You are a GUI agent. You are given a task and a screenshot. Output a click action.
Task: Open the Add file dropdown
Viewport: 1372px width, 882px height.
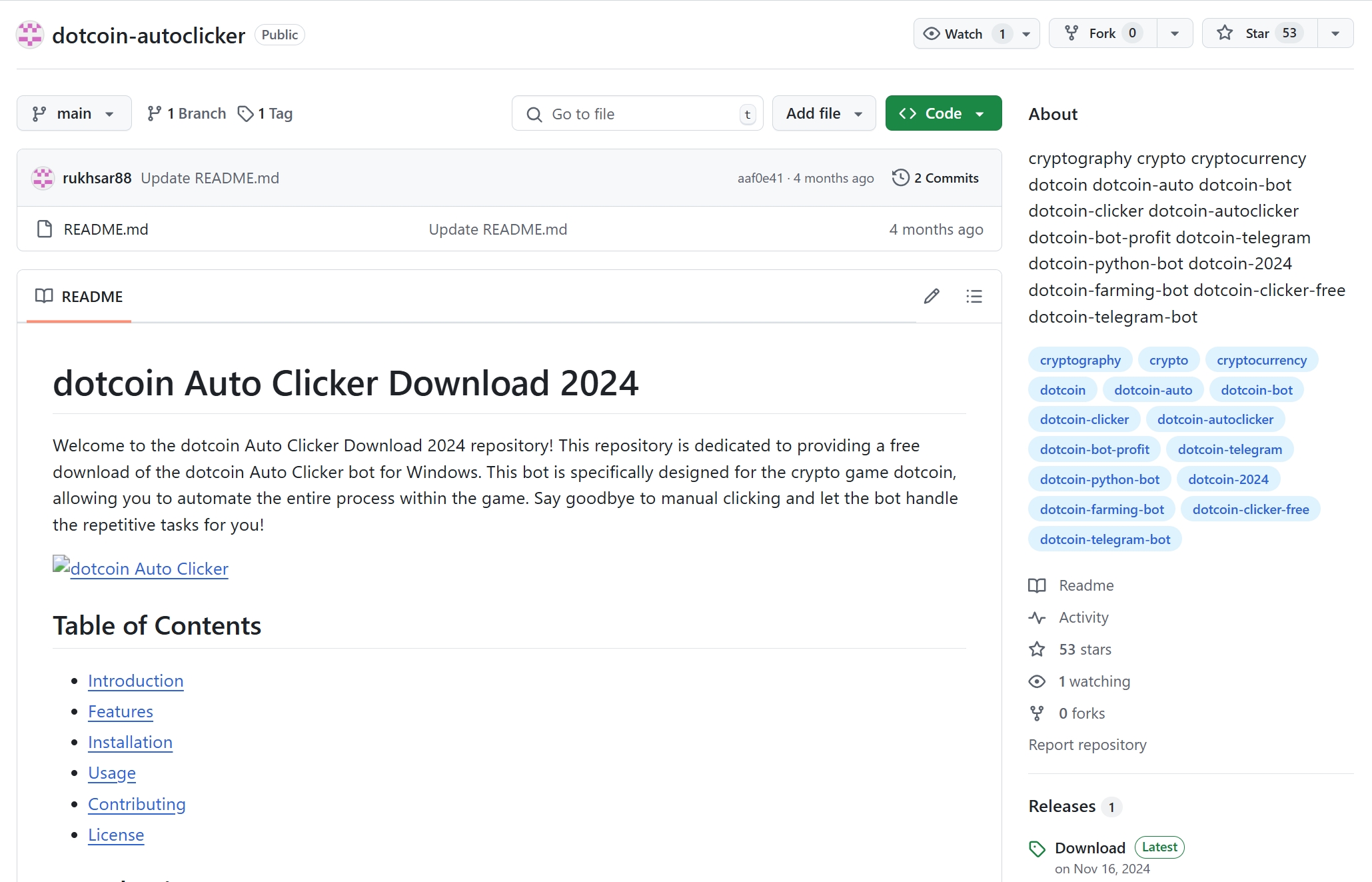point(824,113)
